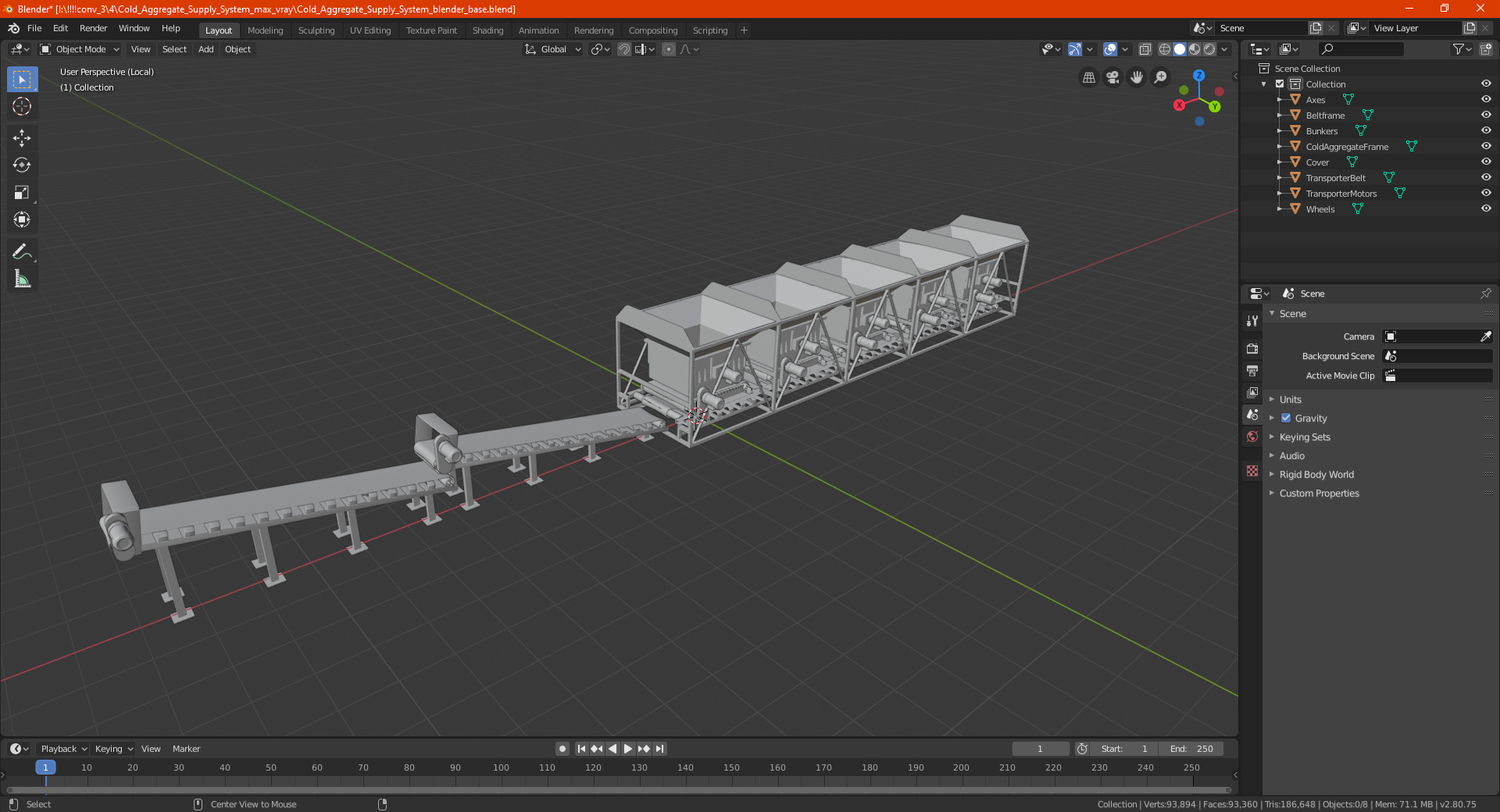The width and height of the screenshot is (1500, 812).
Task: Switch to wireframe viewport shading
Action: pos(1165,49)
